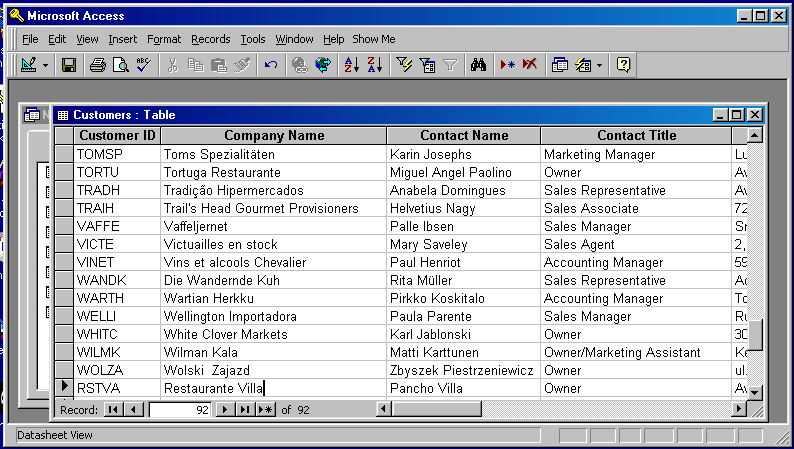
Task: Click Sort Ascending icon
Action: [x=351, y=65]
